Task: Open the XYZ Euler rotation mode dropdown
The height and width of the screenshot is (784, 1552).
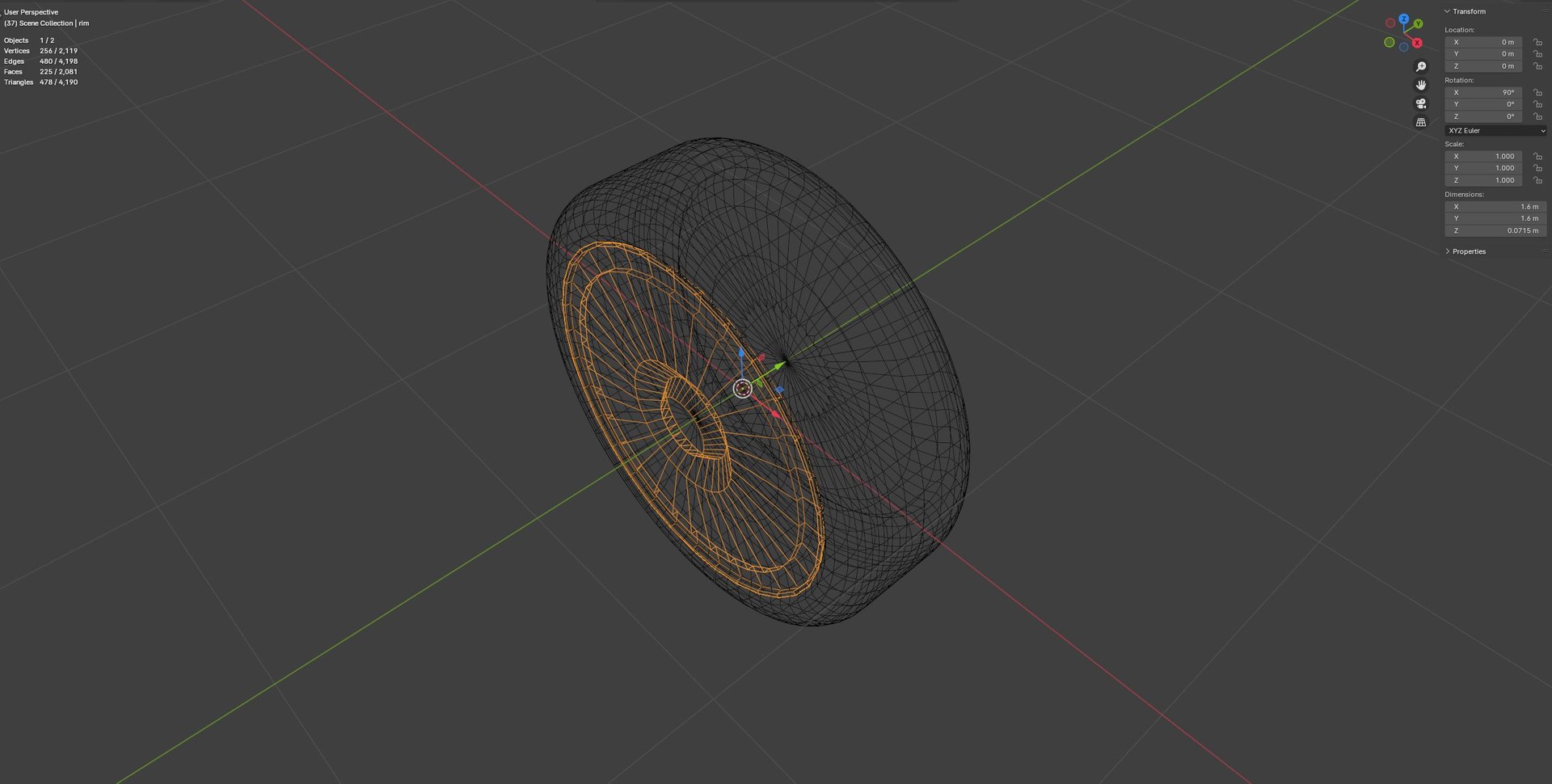Action: click(1495, 130)
